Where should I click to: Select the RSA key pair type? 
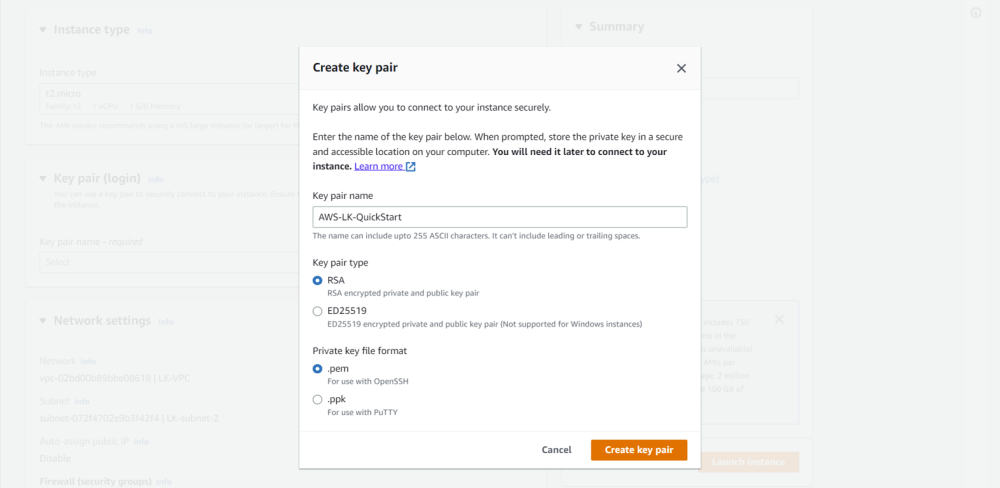point(318,281)
